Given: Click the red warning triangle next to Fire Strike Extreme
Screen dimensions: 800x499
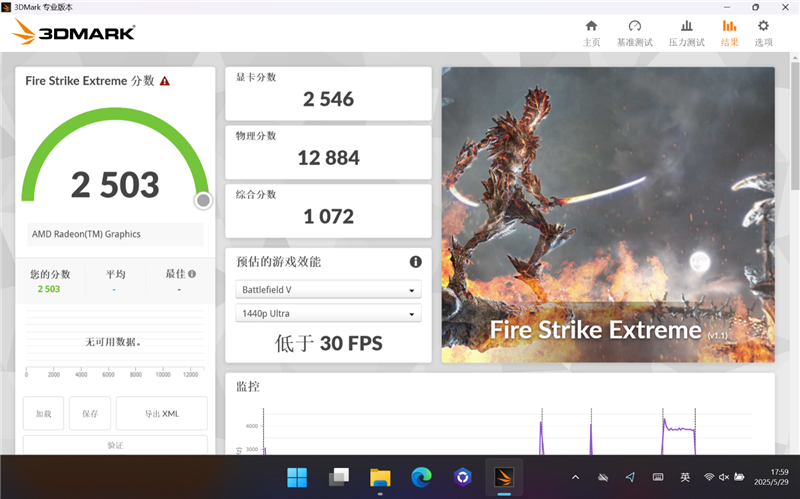Looking at the screenshot, I should tap(165, 81).
